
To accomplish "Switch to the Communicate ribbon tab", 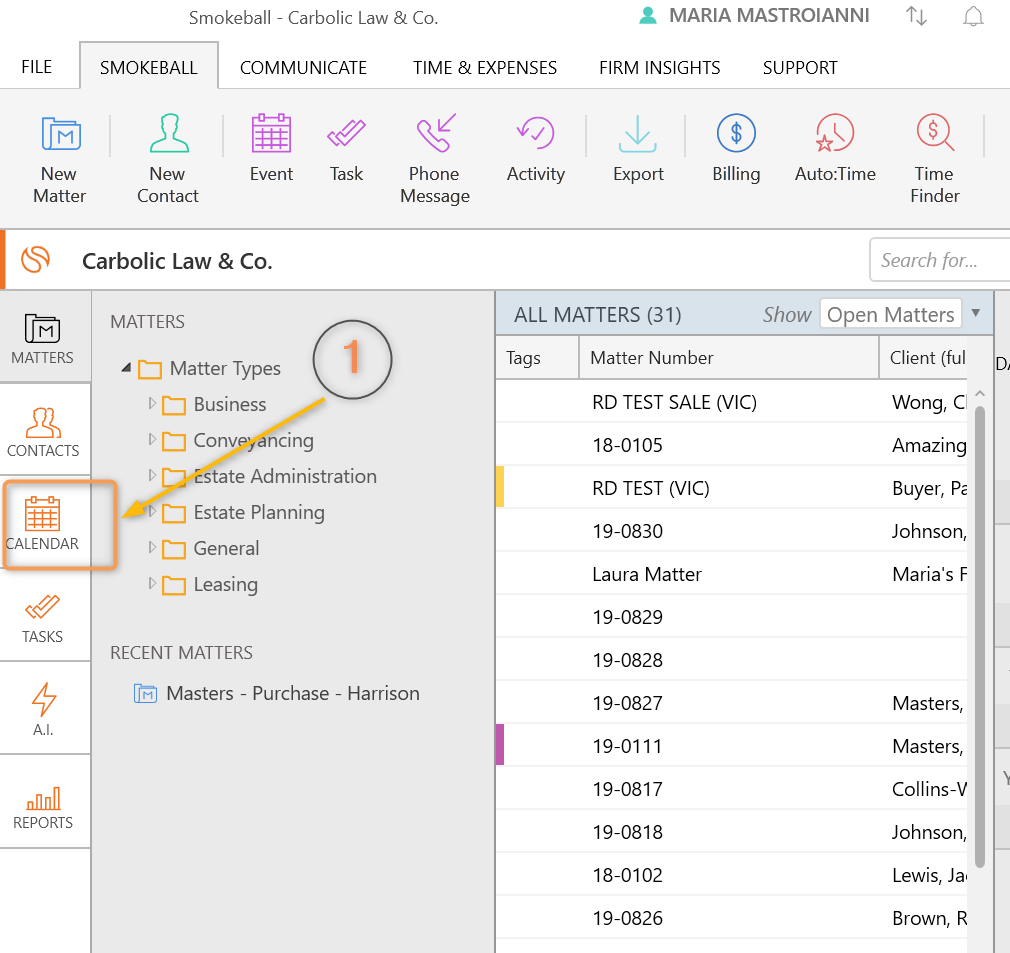I will pyautogui.click(x=303, y=68).
